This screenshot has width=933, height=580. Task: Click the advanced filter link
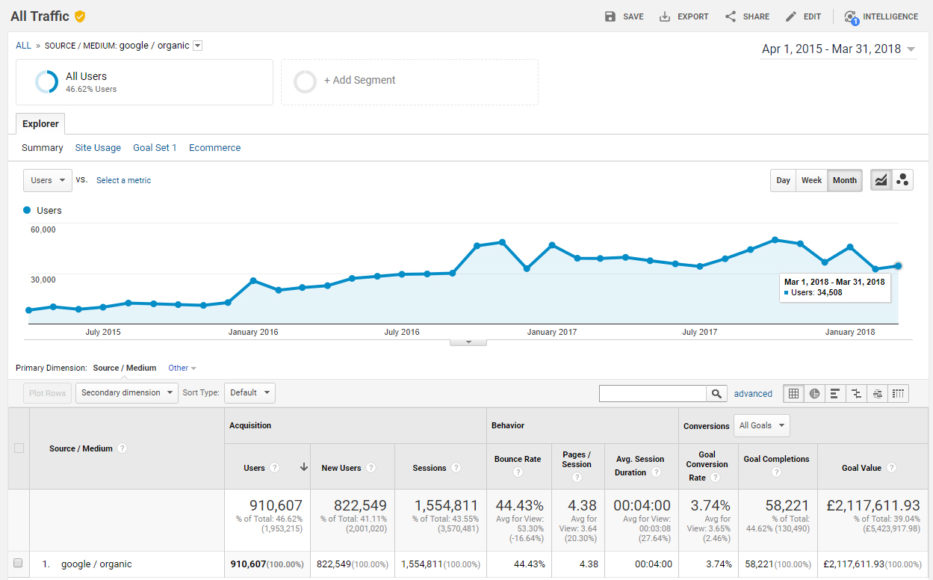point(753,394)
